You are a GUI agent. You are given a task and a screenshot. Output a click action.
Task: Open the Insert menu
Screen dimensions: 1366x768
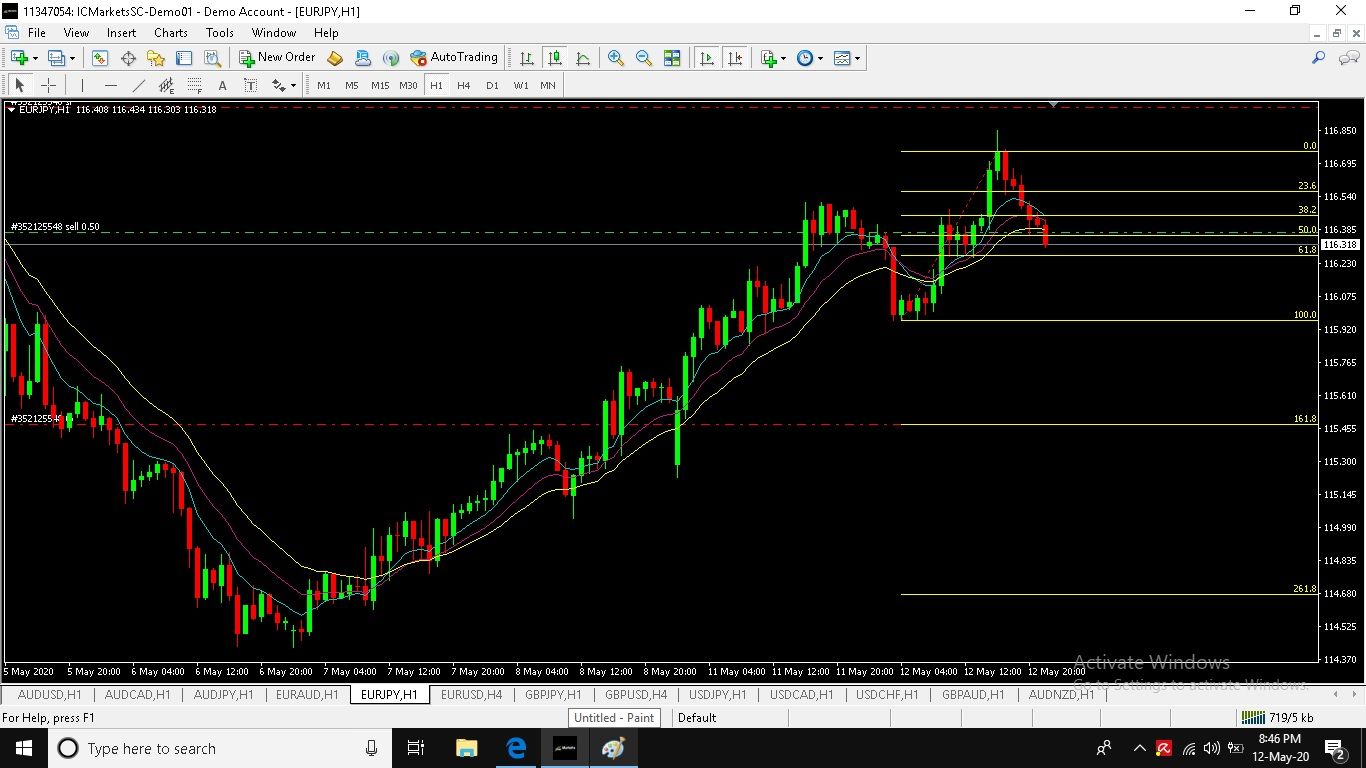(x=121, y=33)
